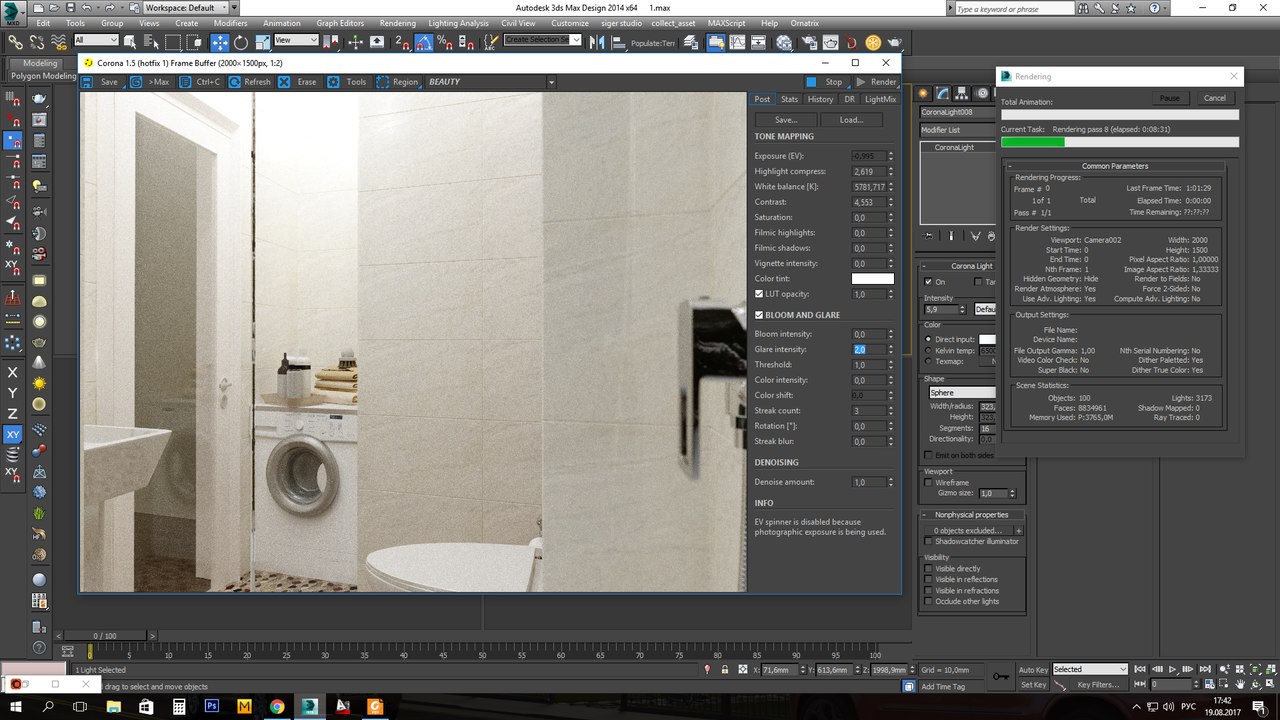Screen dimensions: 1280x720
Task: Click Erase in Corona frame buffer
Action: click(x=297, y=82)
